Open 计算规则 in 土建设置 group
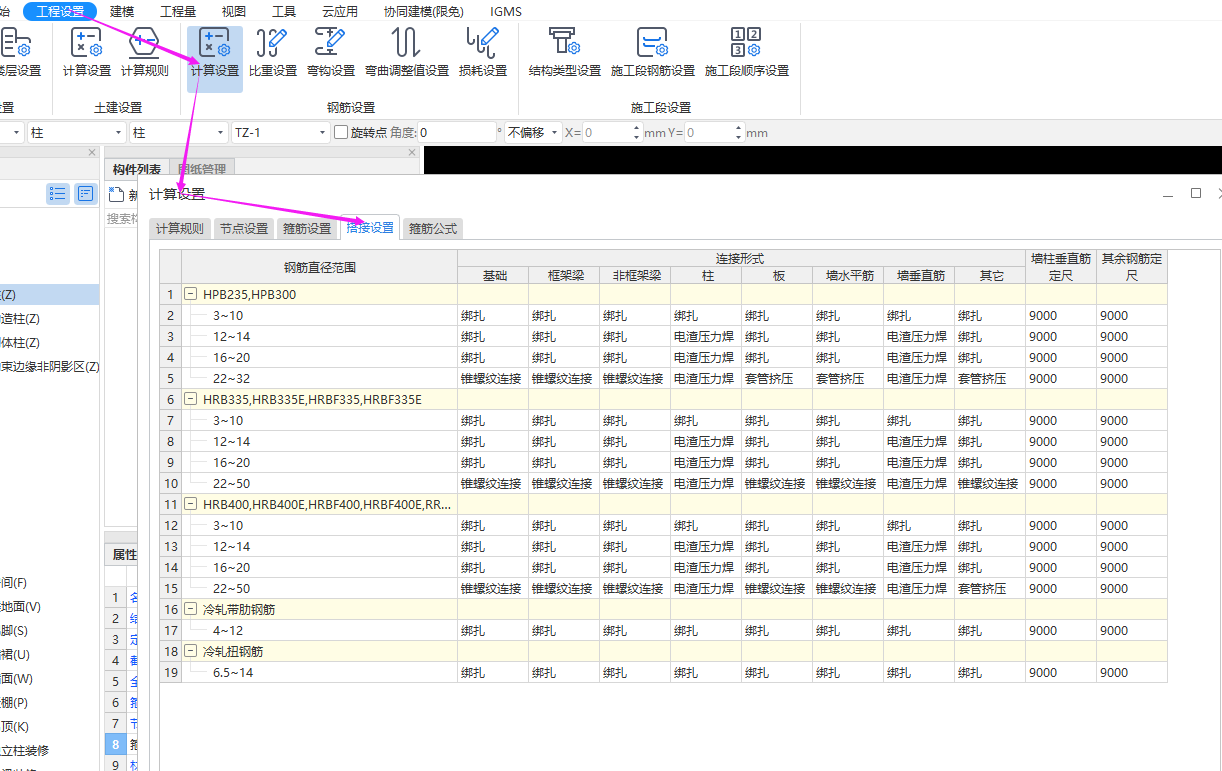 click(x=145, y=53)
